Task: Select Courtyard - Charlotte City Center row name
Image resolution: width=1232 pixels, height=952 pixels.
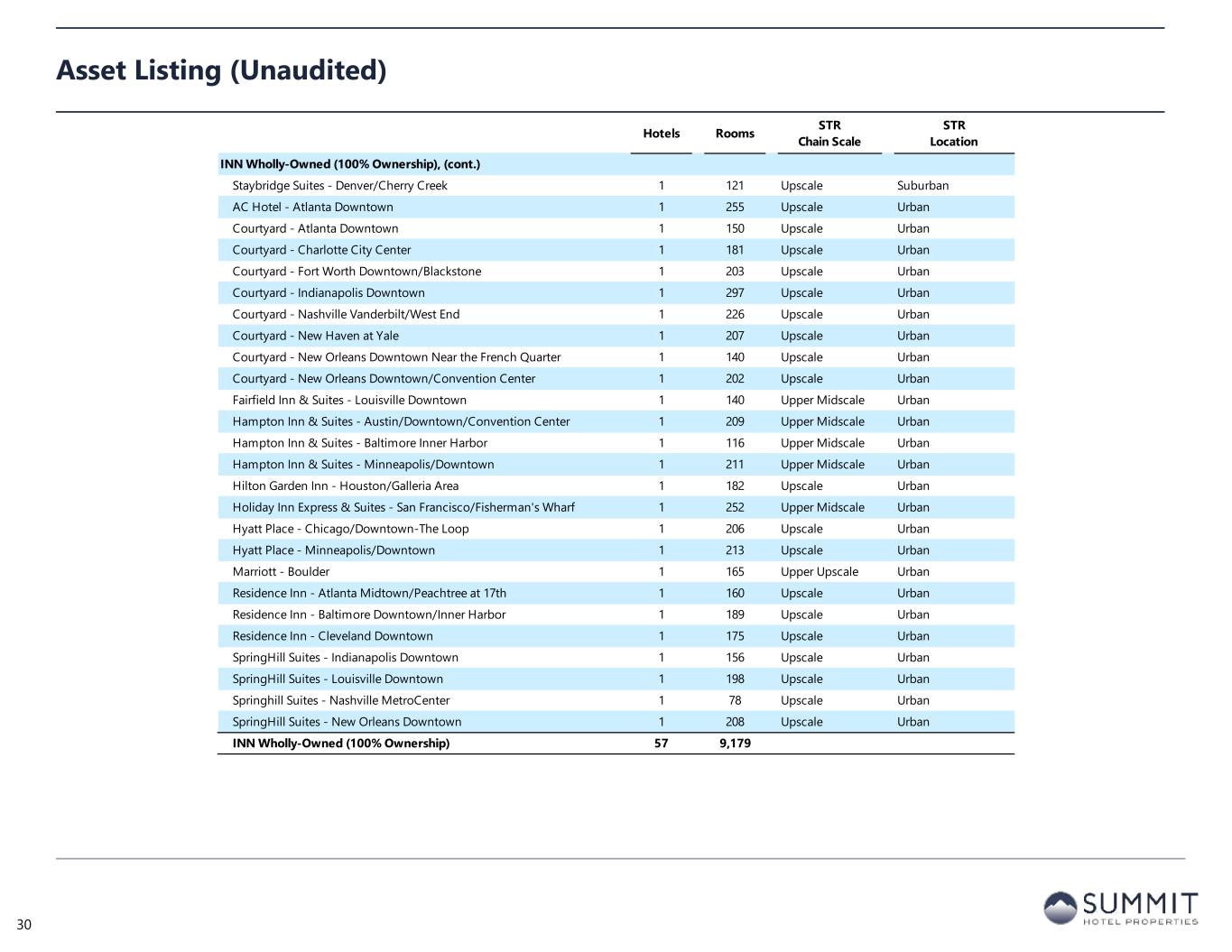Action: pos(321,250)
